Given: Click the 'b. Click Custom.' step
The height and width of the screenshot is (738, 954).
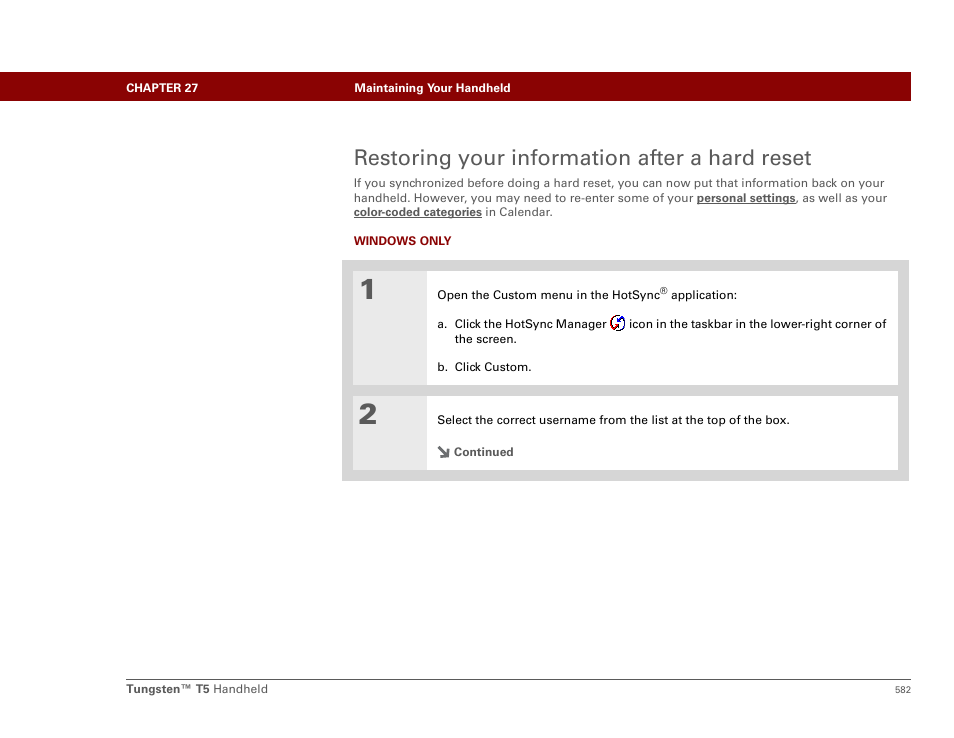Looking at the screenshot, I should [x=484, y=367].
